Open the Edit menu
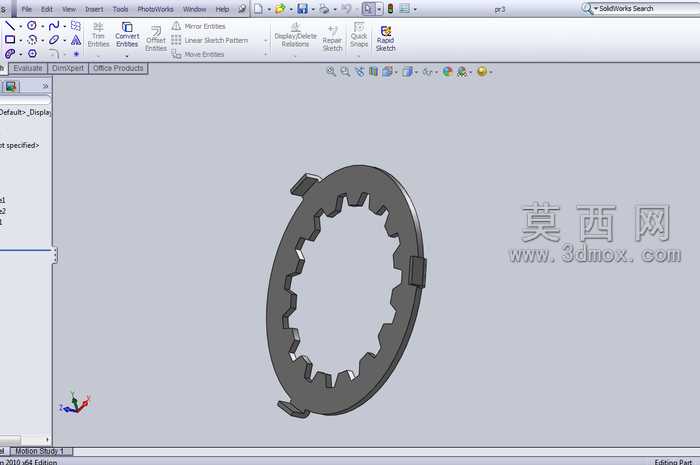The width and height of the screenshot is (700, 465). pyautogui.click(x=46, y=9)
